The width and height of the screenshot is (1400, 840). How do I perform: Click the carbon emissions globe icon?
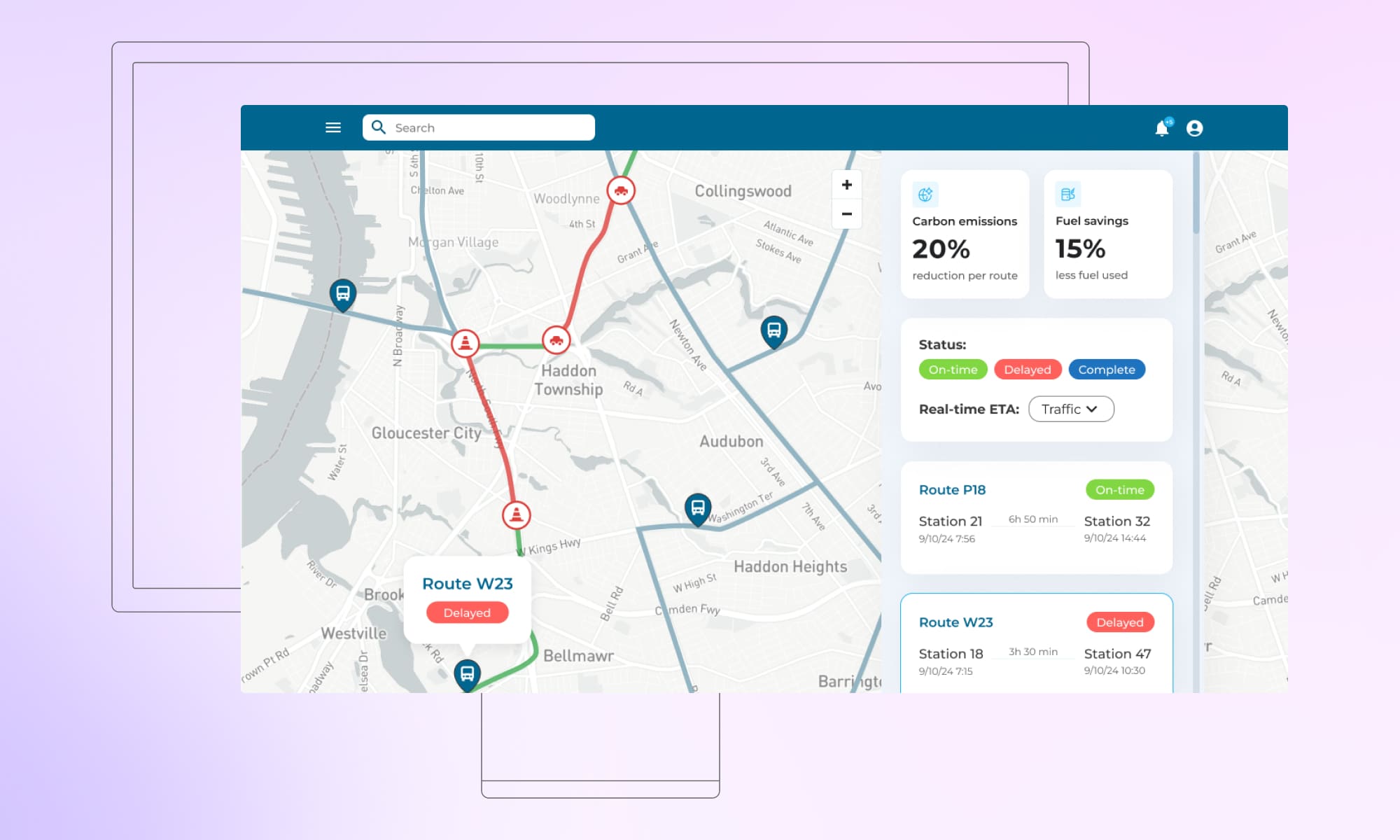[x=925, y=195]
